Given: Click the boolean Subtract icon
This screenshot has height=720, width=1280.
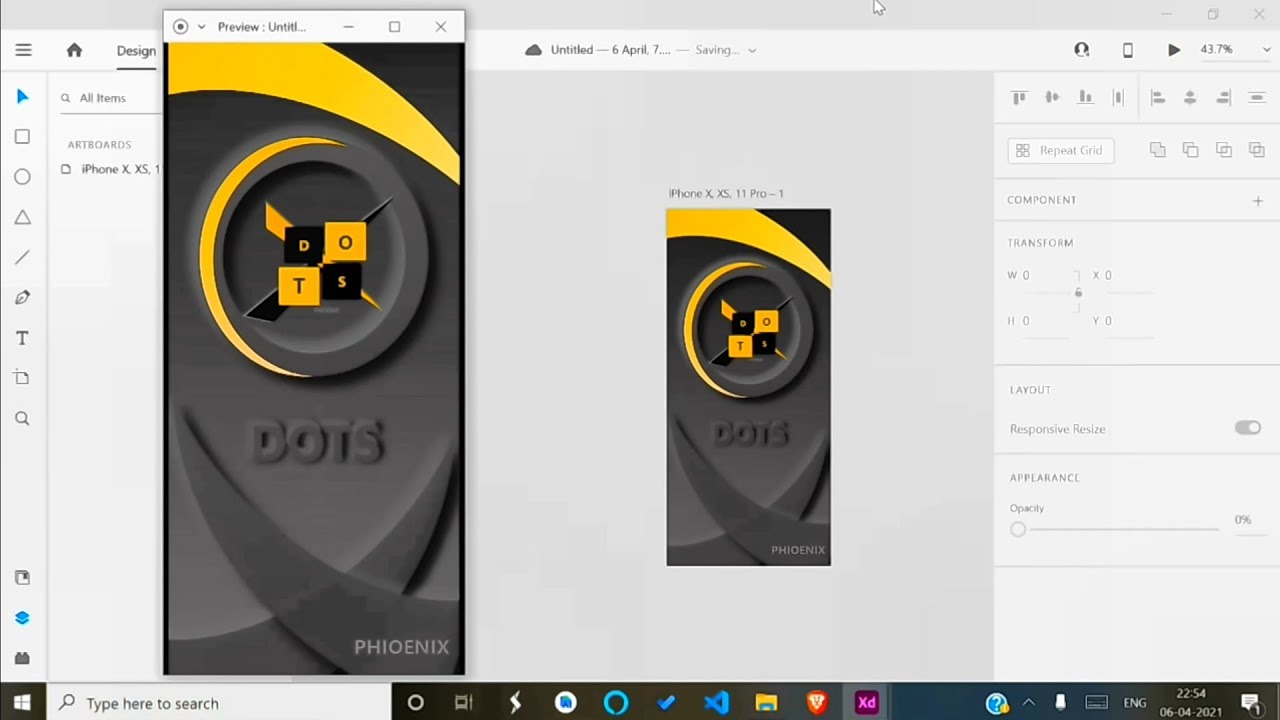Looking at the screenshot, I should coord(1190,150).
